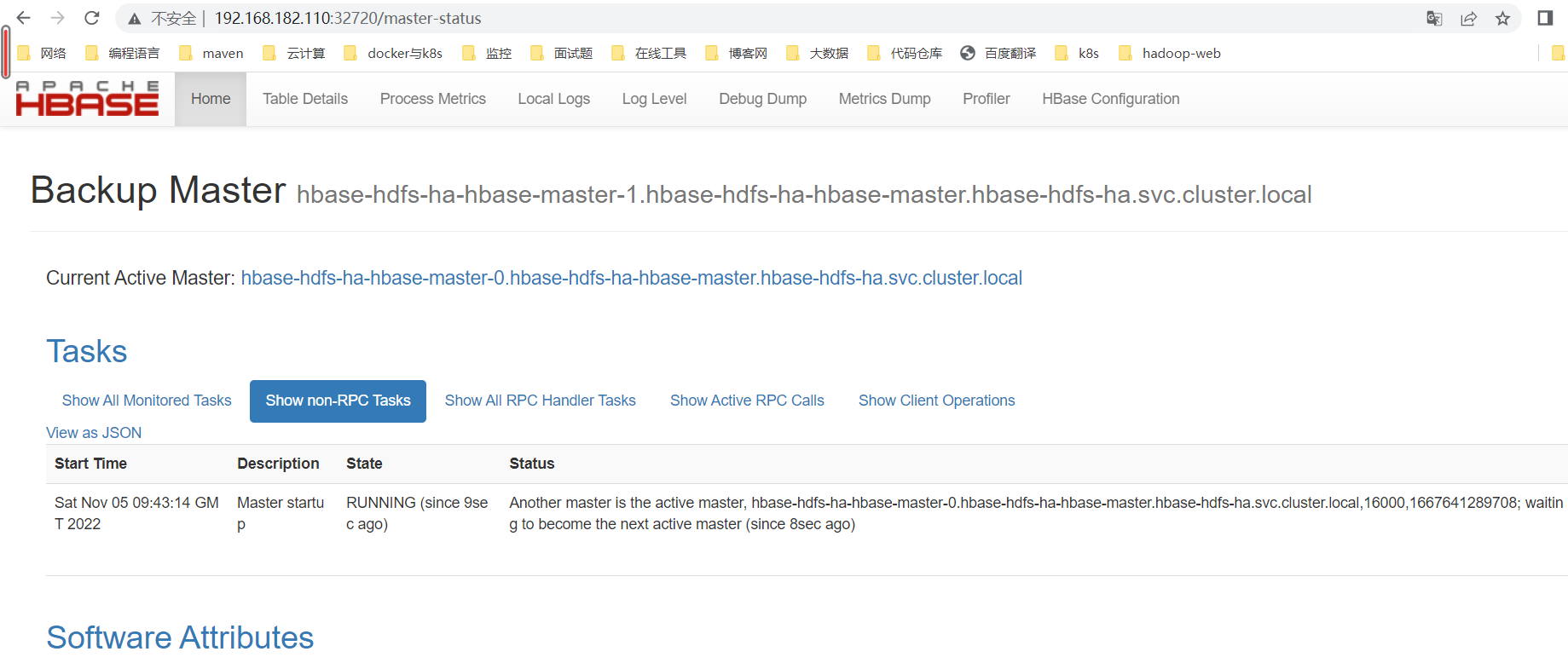
Task: Click the Status column header
Action: coord(532,464)
